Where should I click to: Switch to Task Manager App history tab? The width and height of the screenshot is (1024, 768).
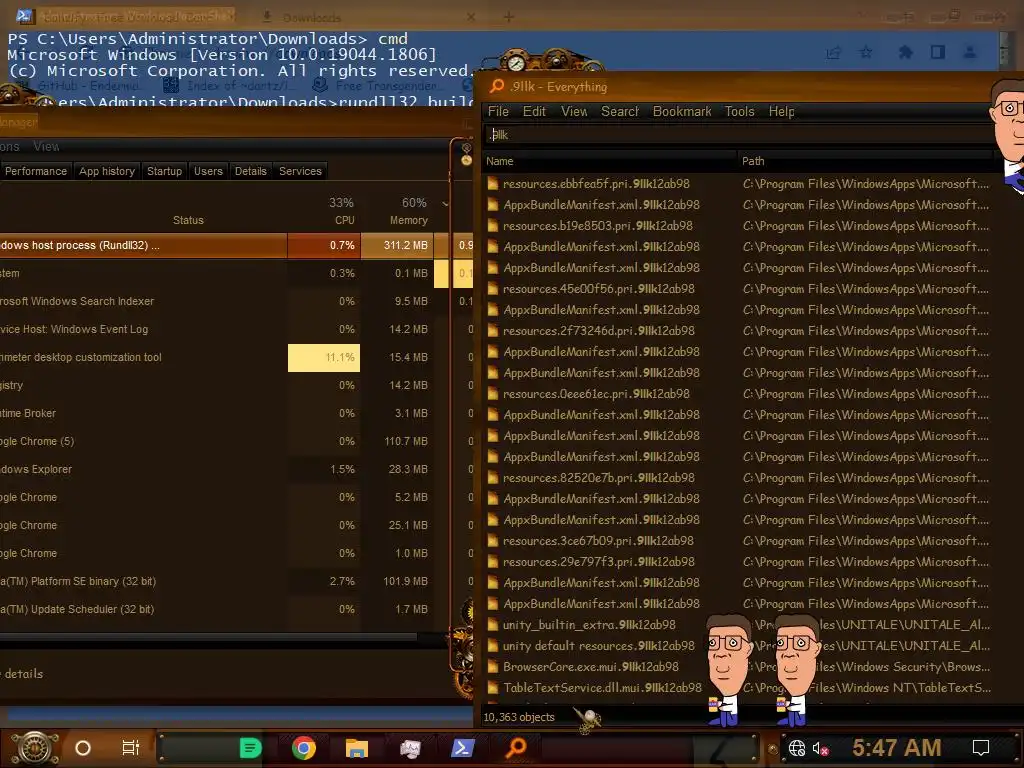click(x=107, y=171)
